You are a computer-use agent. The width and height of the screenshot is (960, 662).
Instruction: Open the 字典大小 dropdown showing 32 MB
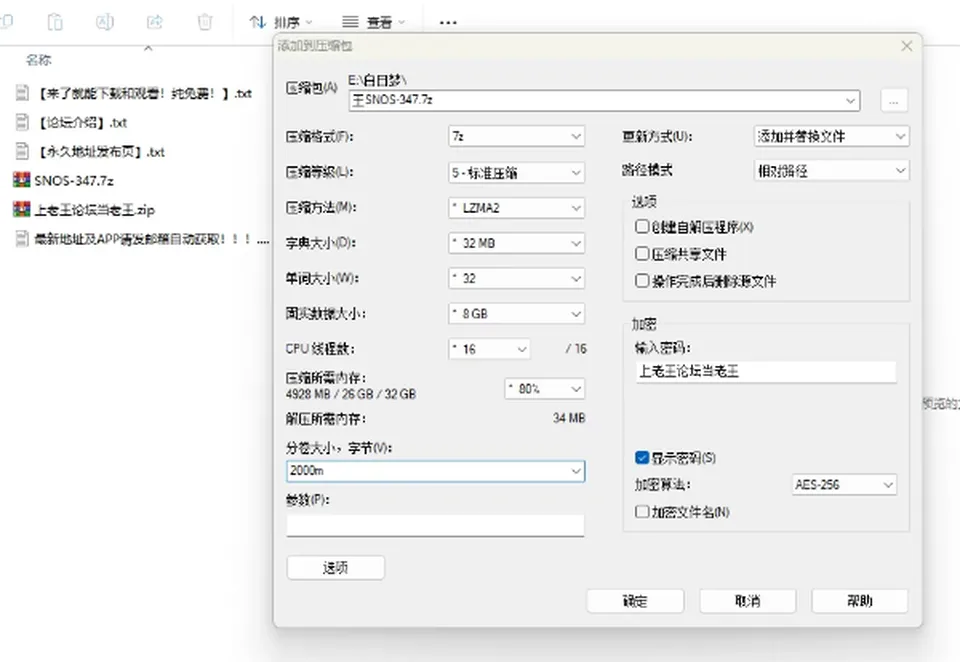[516, 244]
